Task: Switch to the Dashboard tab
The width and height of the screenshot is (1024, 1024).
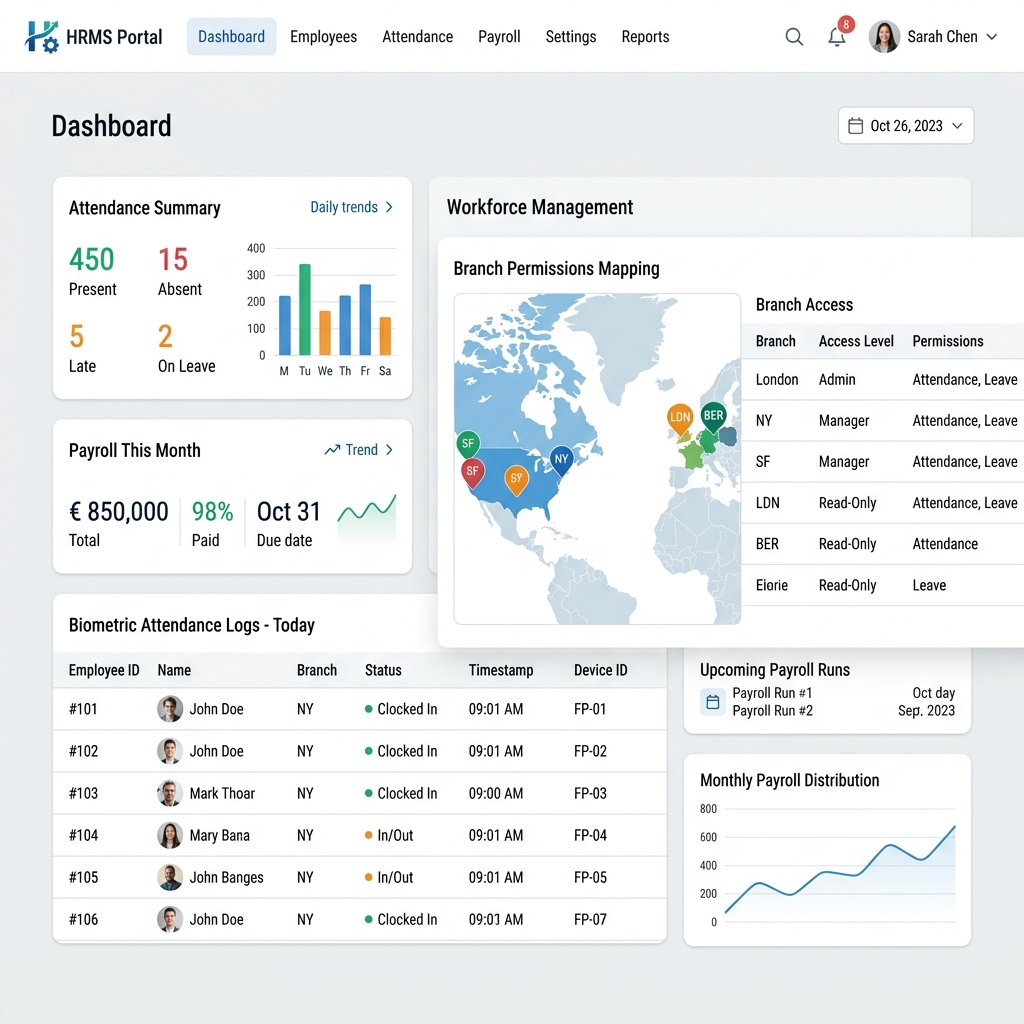Action: pos(231,37)
